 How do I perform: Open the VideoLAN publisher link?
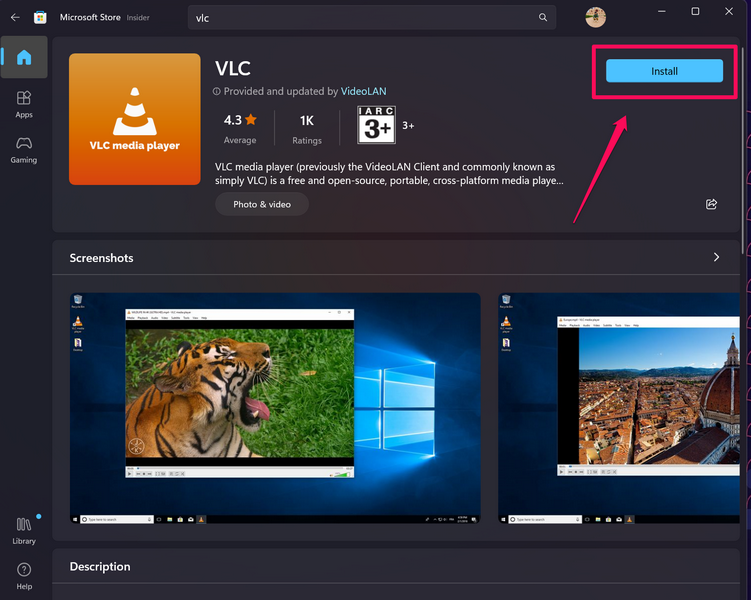pos(363,91)
